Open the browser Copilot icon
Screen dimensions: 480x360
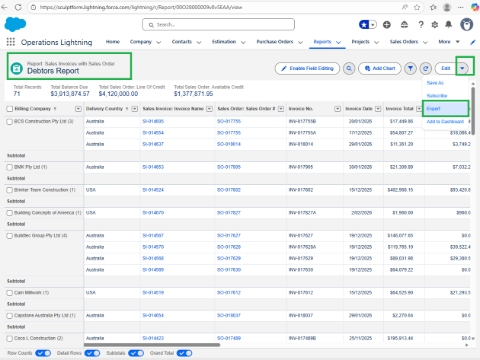(475, 7)
